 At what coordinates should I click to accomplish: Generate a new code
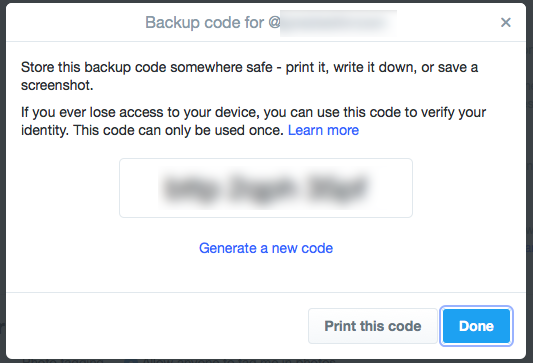point(266,248)
